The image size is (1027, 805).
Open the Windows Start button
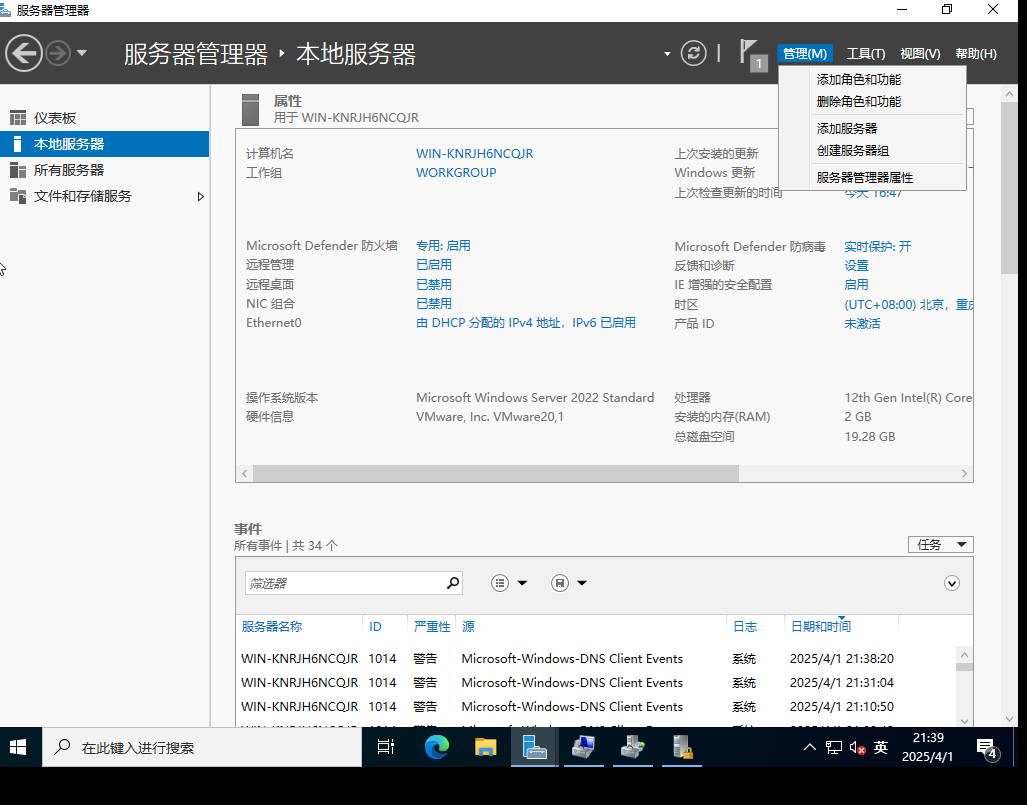point(18,747)
